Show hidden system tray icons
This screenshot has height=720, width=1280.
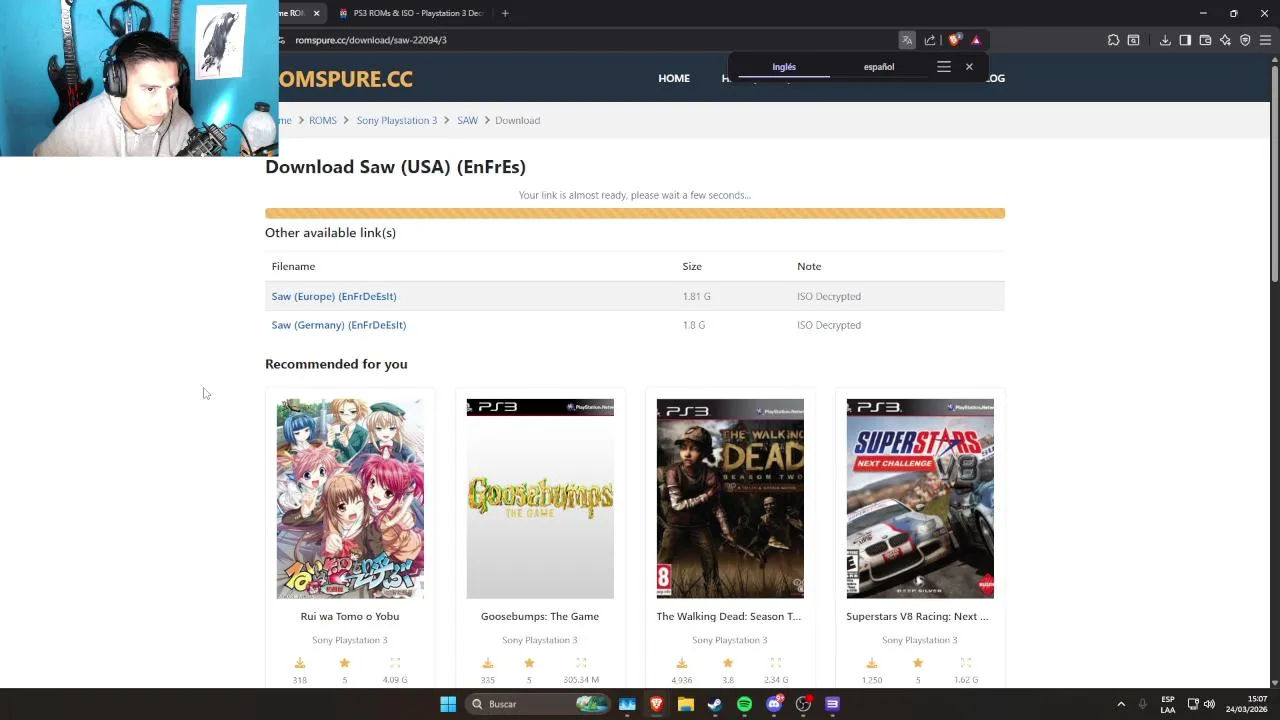[x=1121, y=704]
